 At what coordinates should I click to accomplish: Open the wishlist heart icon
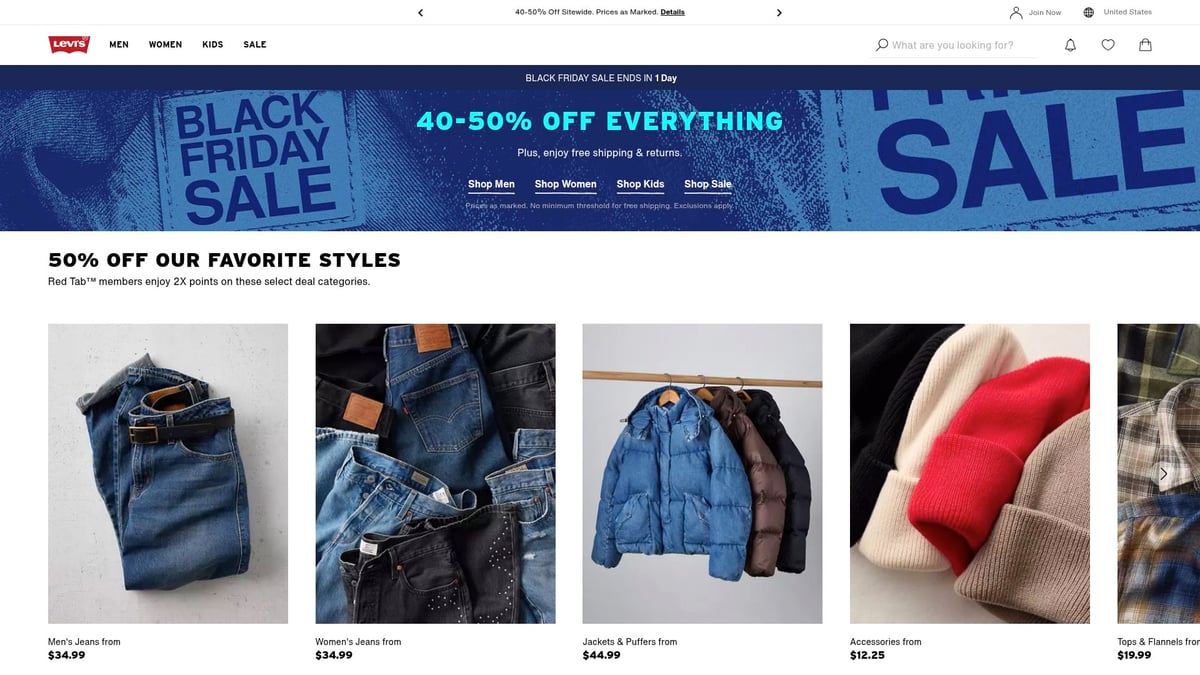coord(1108,45)
